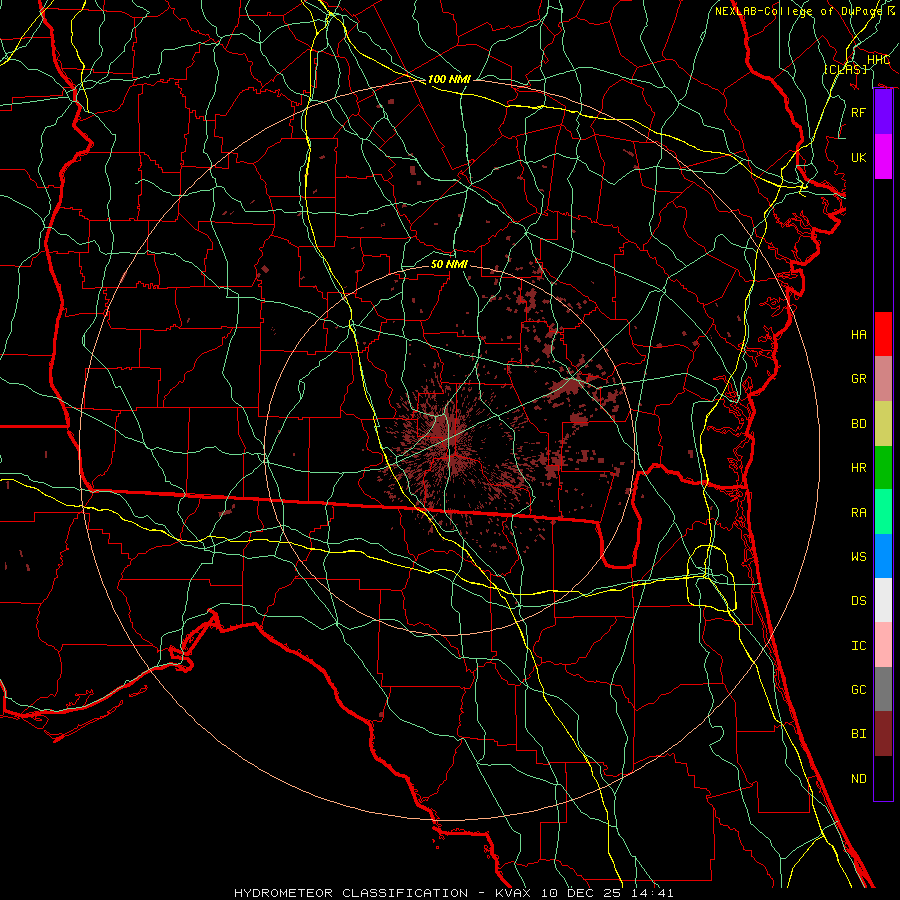Click the 10 DEC 25 date stamp

pyautogui.click(x=580, y=893)
